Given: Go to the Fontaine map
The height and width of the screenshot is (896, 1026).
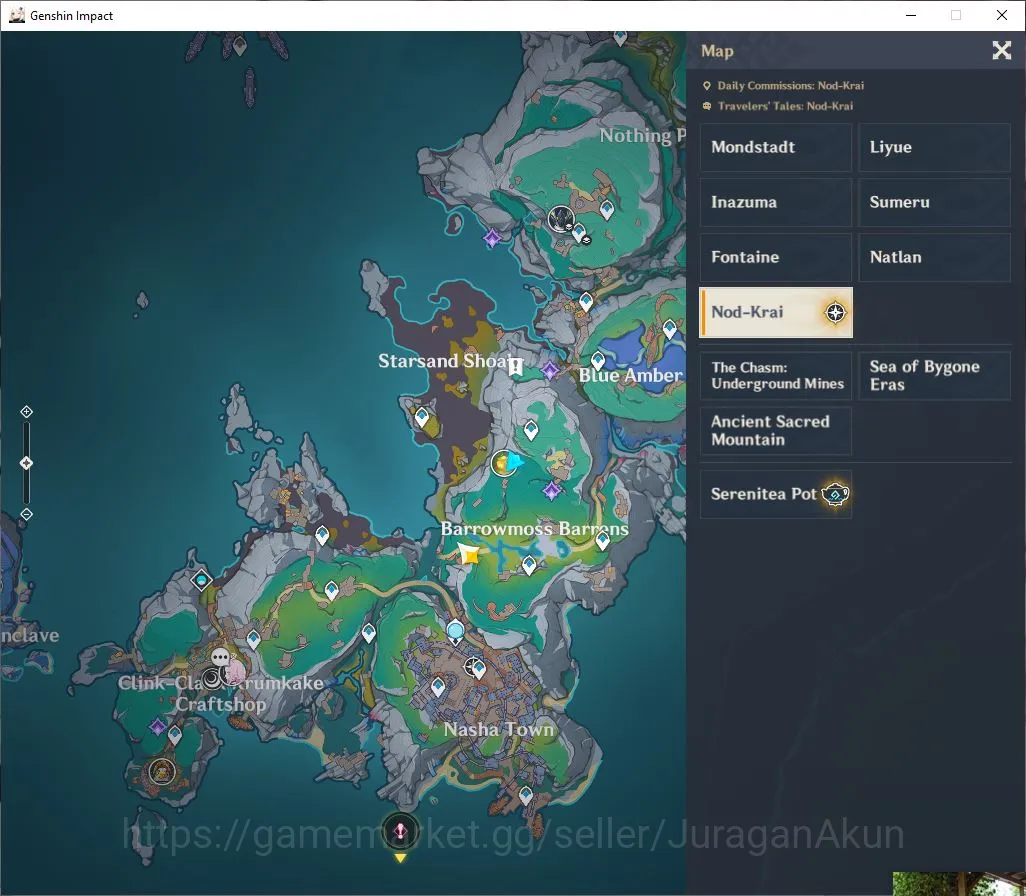Looking at the screenshot, I should [775, 257].
